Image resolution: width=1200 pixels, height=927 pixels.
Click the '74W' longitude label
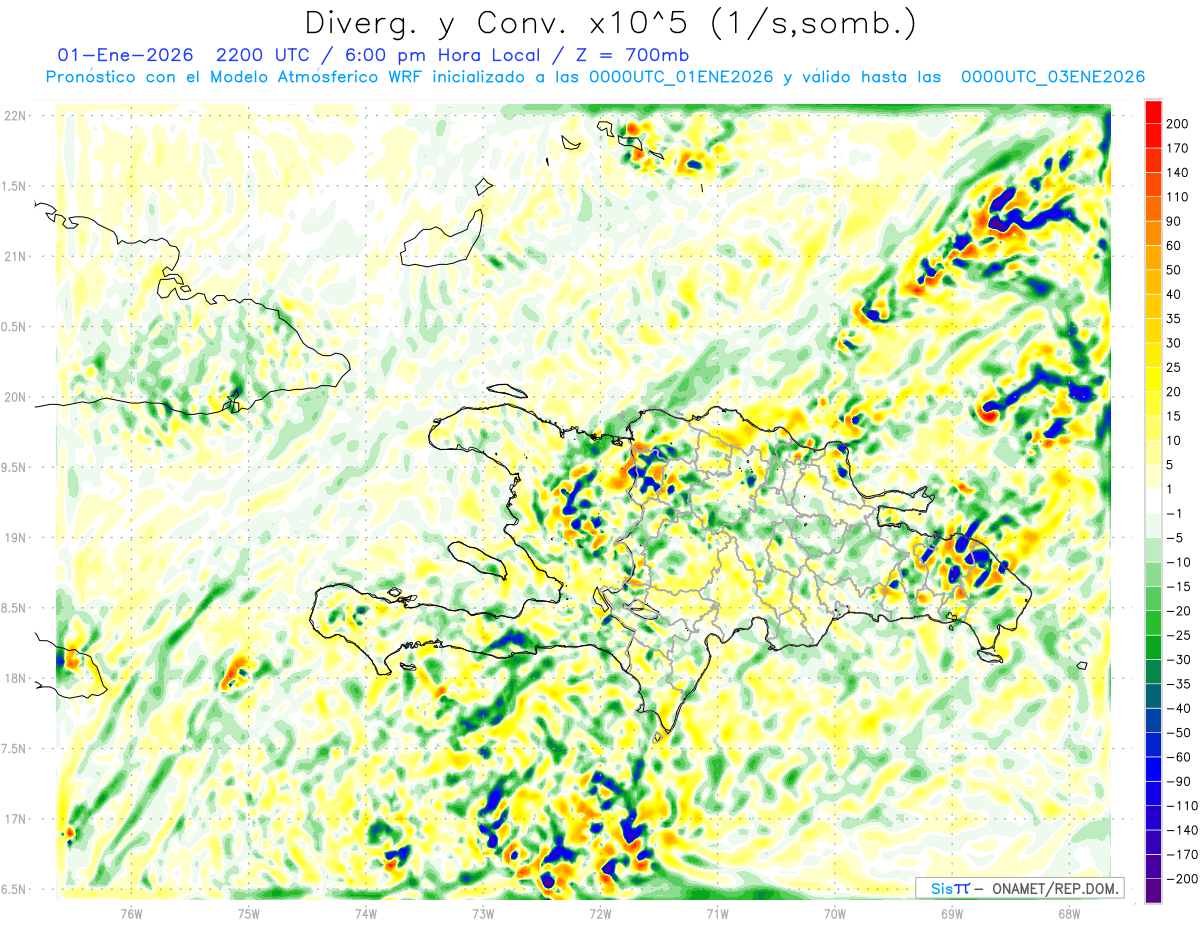366,913
